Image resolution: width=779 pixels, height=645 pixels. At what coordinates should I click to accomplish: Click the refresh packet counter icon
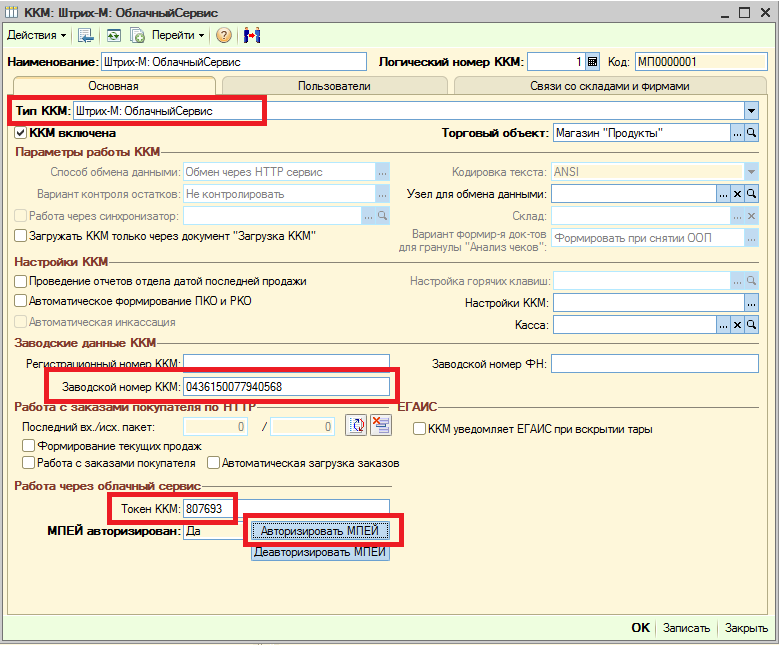click(x=356, y=426)
